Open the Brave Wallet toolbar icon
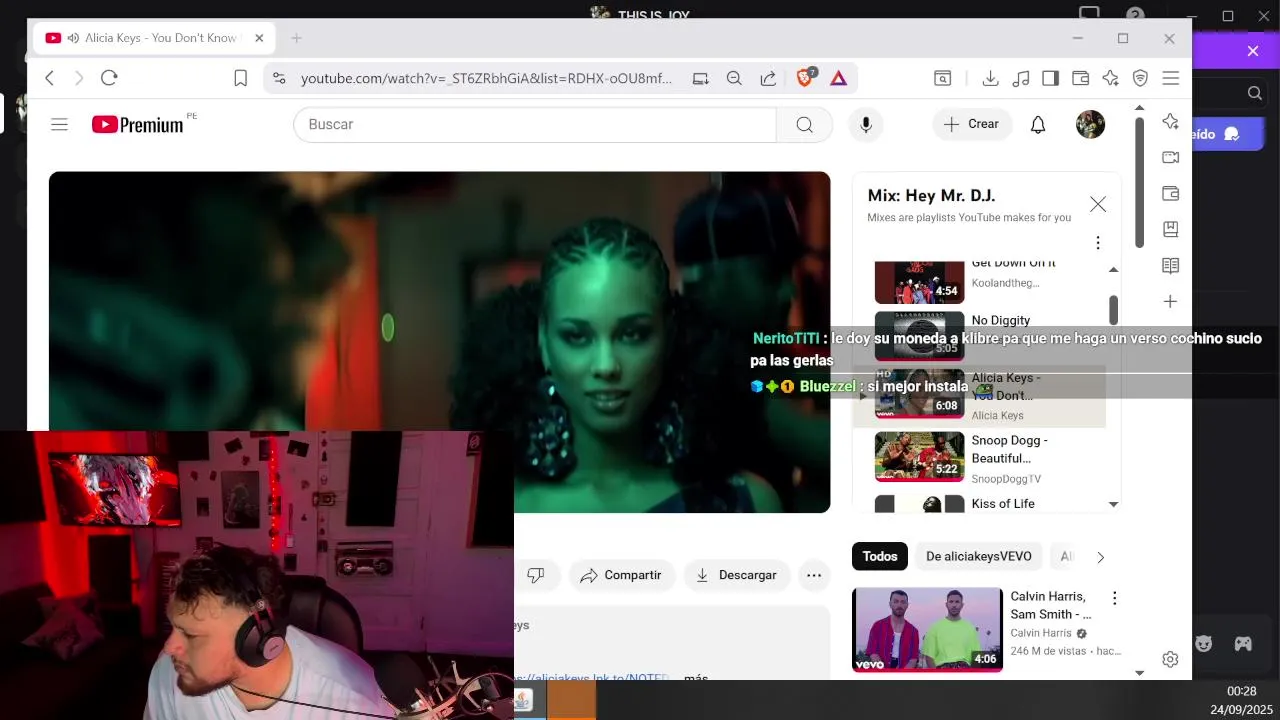The height and width of the screenshot is (720, 1280). (1080, 78)
